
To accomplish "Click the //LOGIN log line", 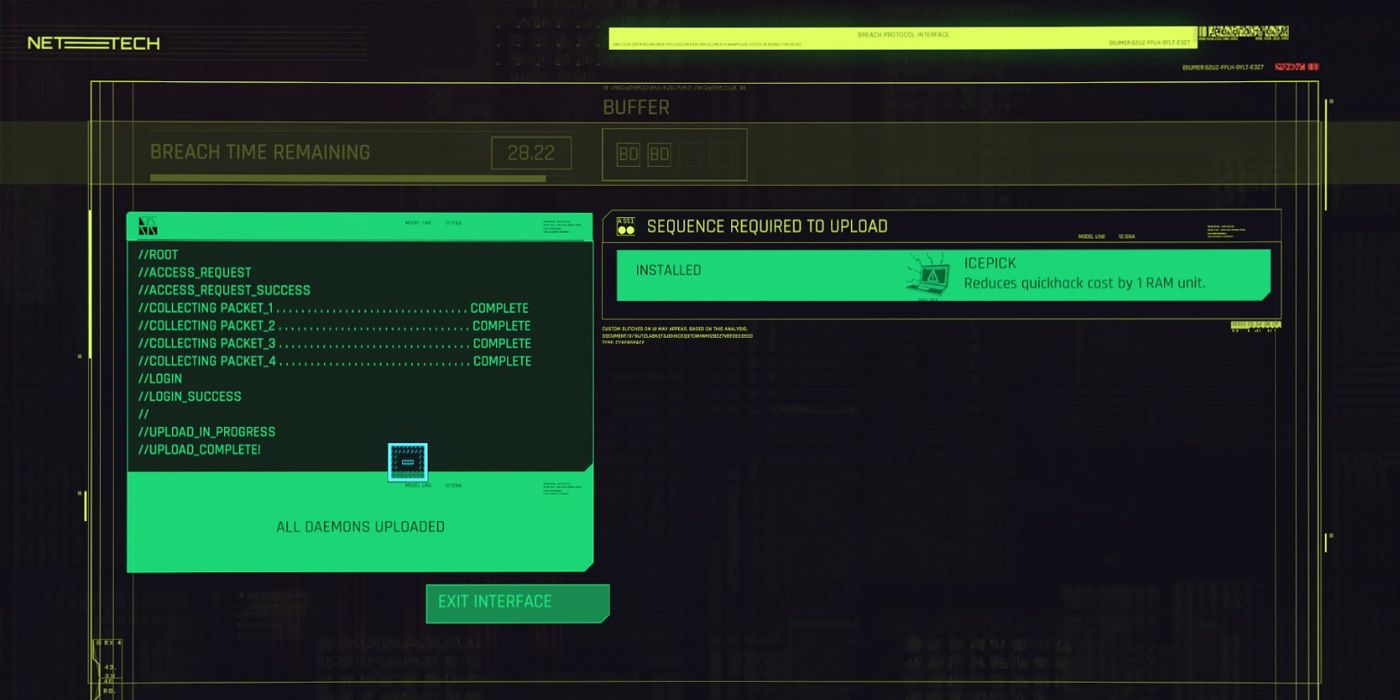I will 160,379.
